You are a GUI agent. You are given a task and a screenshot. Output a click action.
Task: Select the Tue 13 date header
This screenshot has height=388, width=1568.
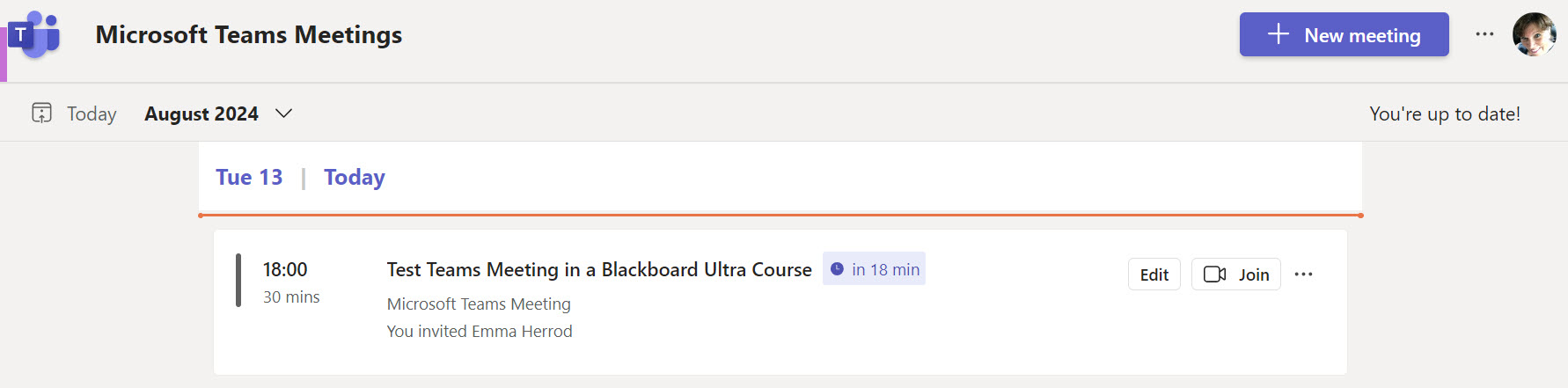pyautogui.click(x=249, y=178)
